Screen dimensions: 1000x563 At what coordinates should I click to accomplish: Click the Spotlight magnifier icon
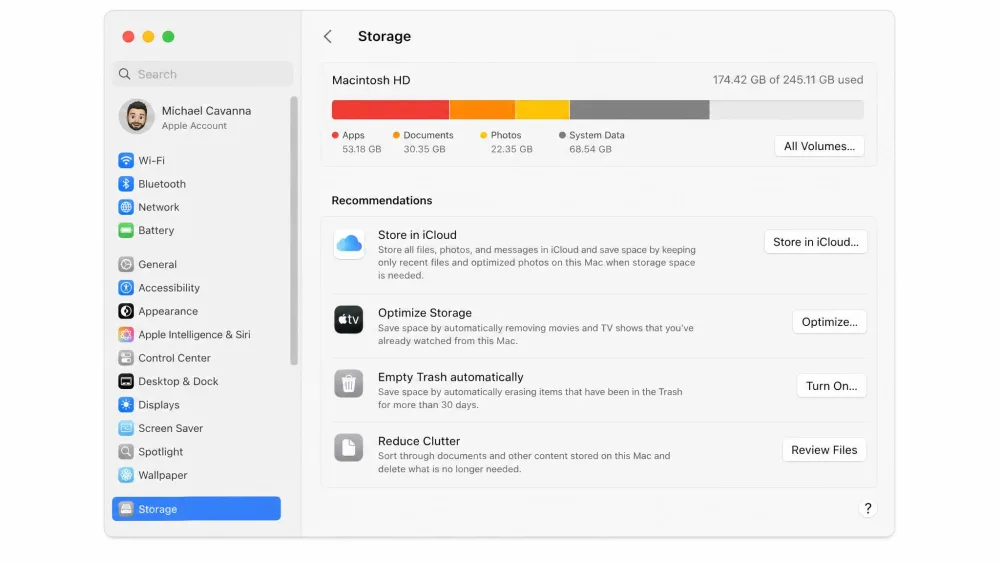(126, 451)
